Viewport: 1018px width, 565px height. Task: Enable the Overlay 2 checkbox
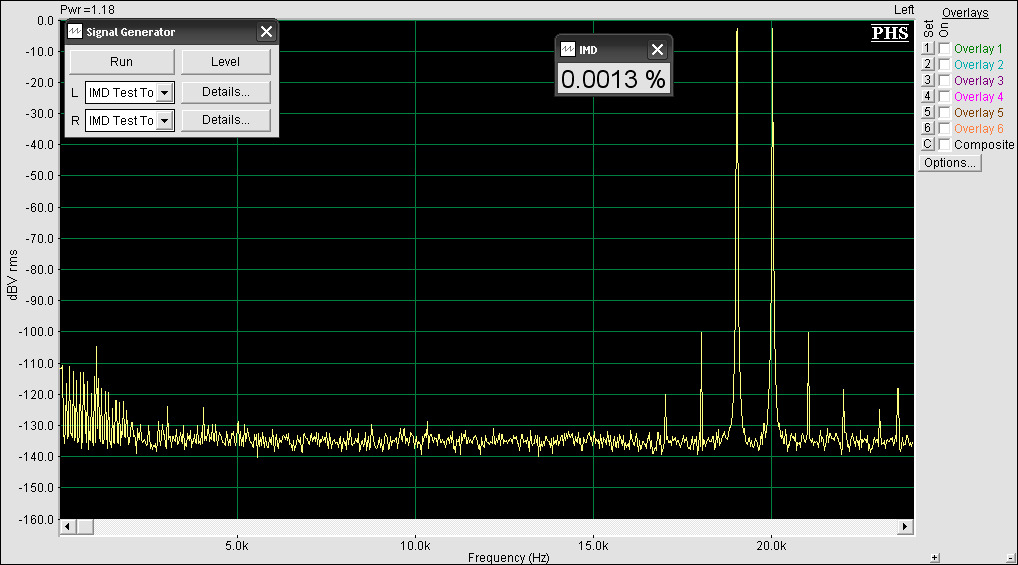[944, 65]
